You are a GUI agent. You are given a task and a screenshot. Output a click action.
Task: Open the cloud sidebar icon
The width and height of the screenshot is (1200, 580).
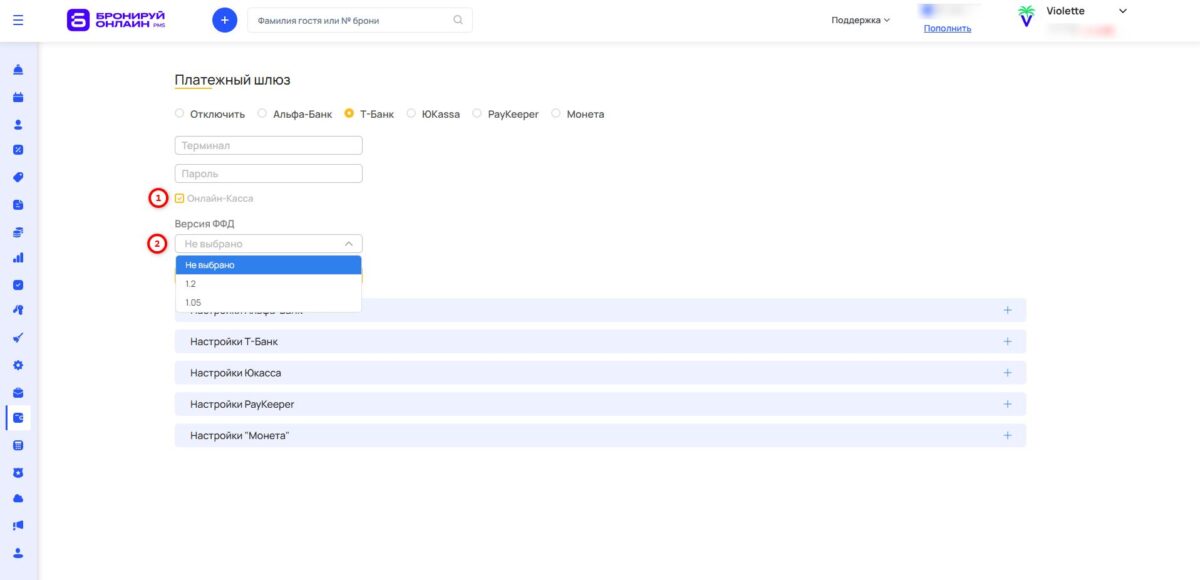tap(18, 498)
